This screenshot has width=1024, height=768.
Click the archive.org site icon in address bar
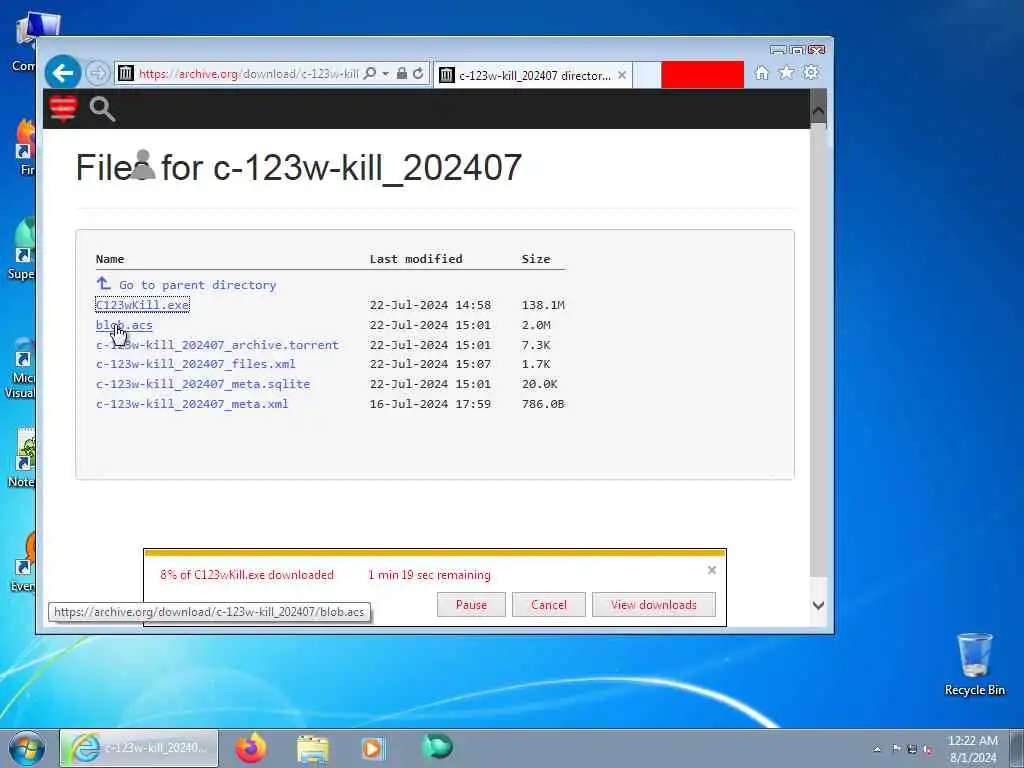[x=125, y=74]
